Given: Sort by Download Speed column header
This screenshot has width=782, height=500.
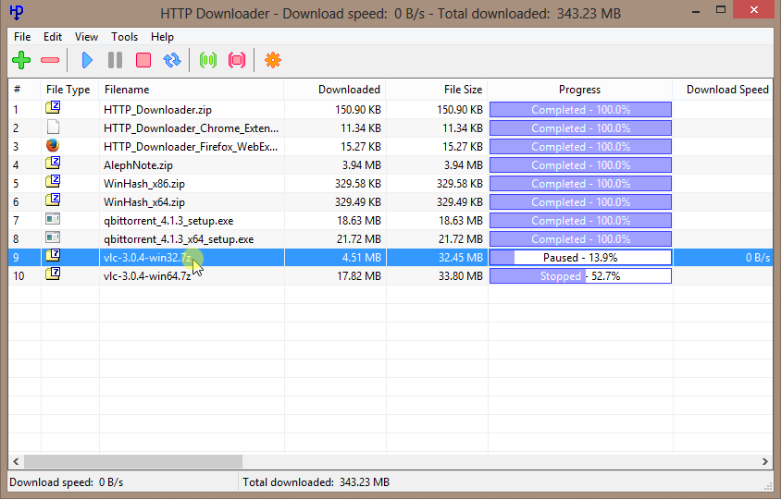Looking at the screenshot, I should 723,90.
